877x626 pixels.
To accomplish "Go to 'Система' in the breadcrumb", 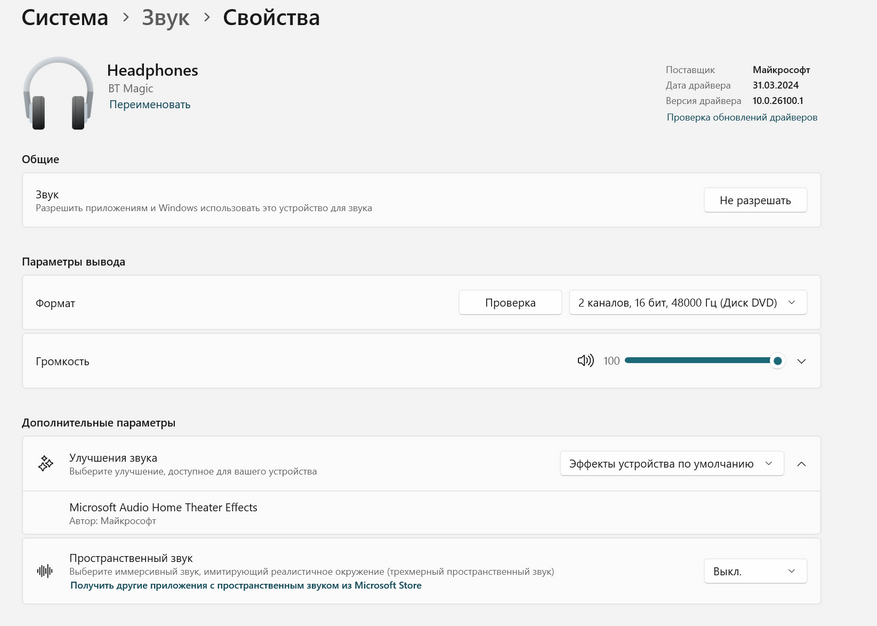I will pyautogui.click(x=65, y=18).
